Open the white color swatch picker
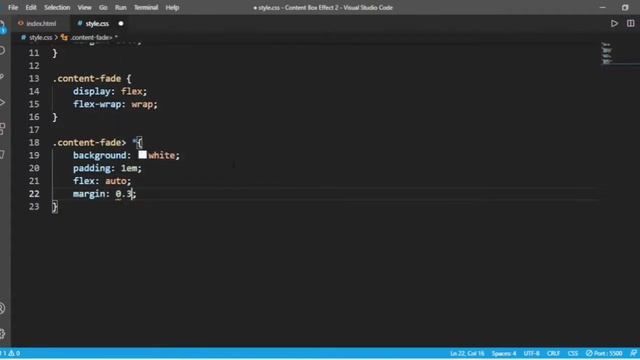The width and height of the screenshot is (640, 360). [142, 155]
